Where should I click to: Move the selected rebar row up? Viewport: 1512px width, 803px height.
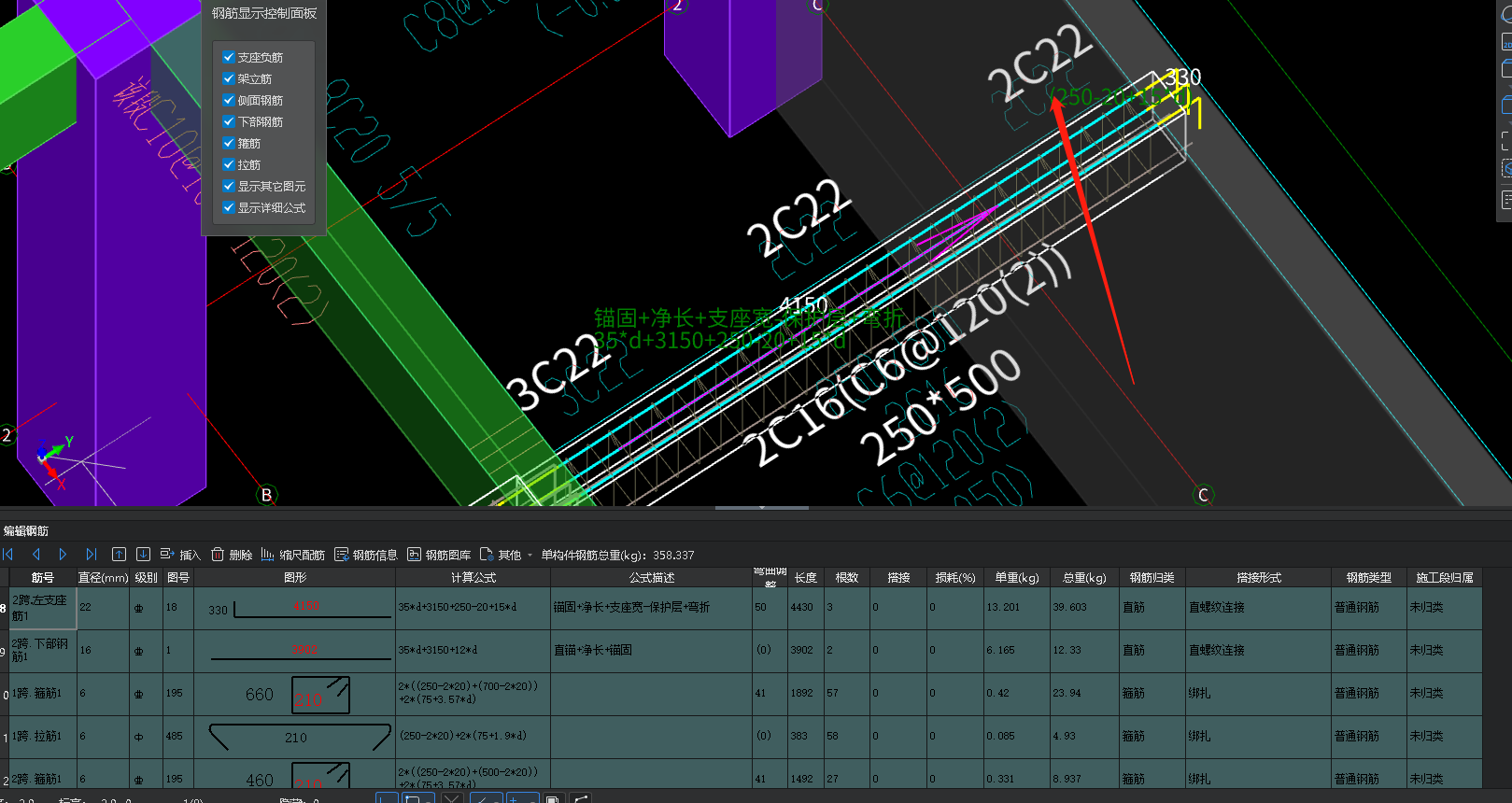click(119, 555)
